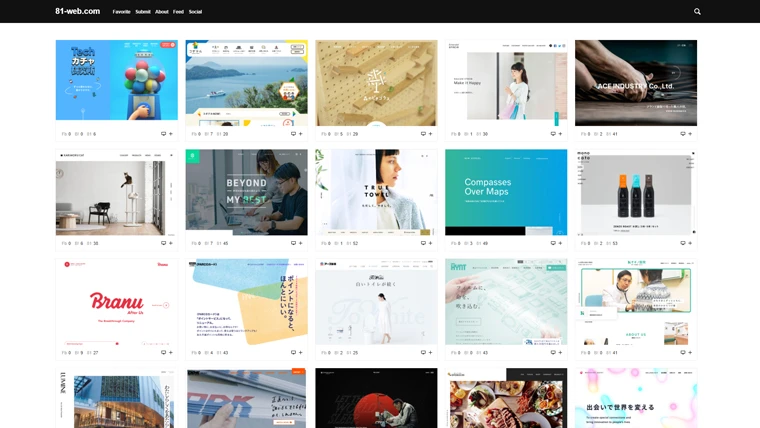Open the About menu item
Image resolution: width=760 pixels, height=428 pixels.
click(162, 12)
